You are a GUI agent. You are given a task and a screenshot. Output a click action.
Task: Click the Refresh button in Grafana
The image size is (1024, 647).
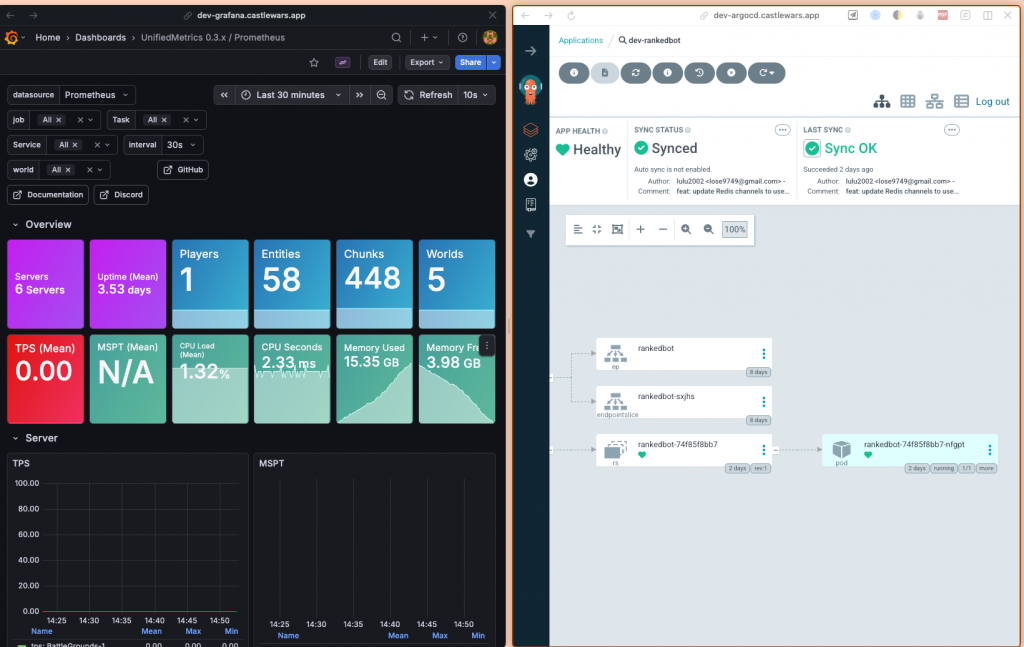point(428,95)
